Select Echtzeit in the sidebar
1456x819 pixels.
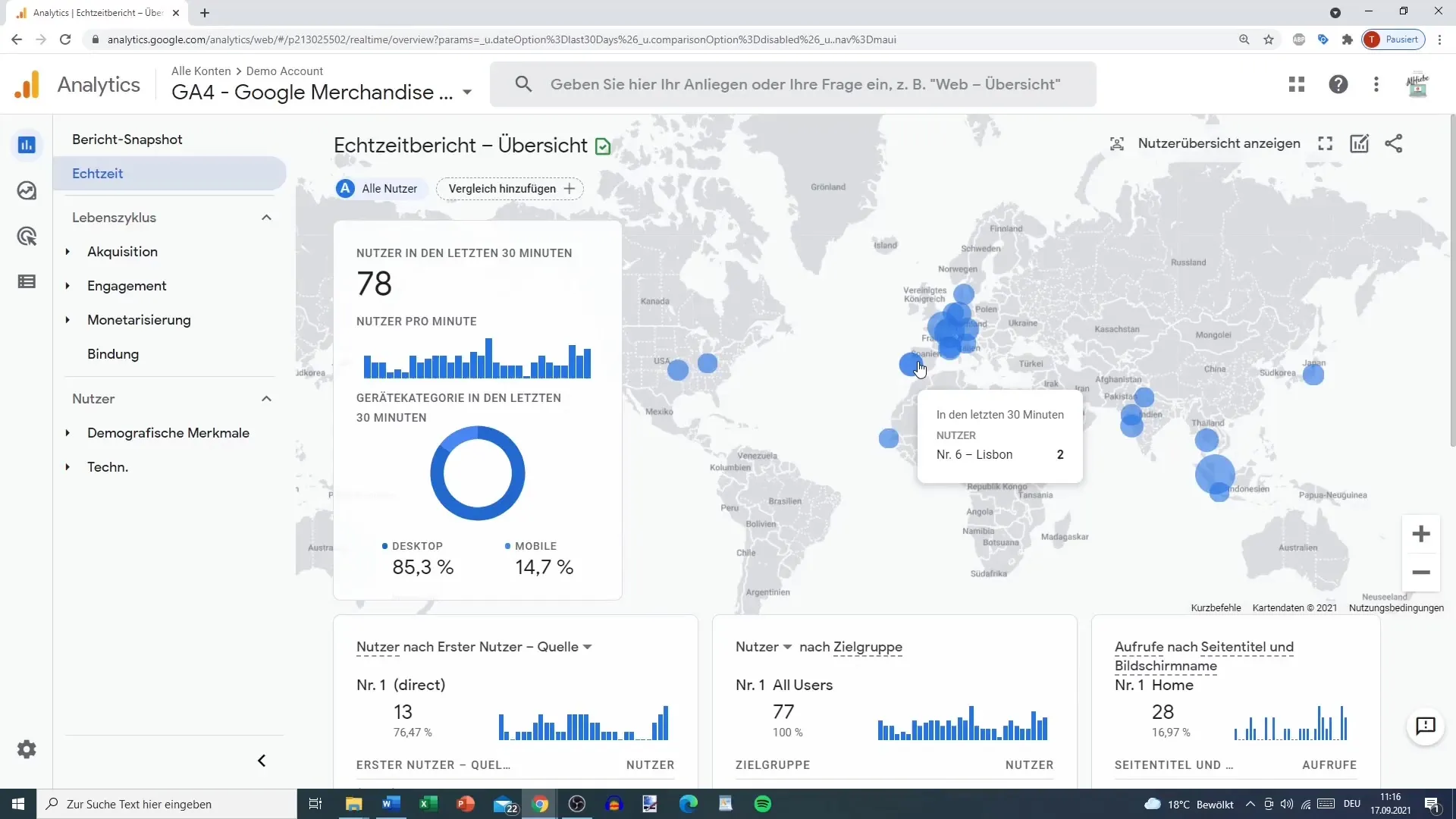pos(170,174)
